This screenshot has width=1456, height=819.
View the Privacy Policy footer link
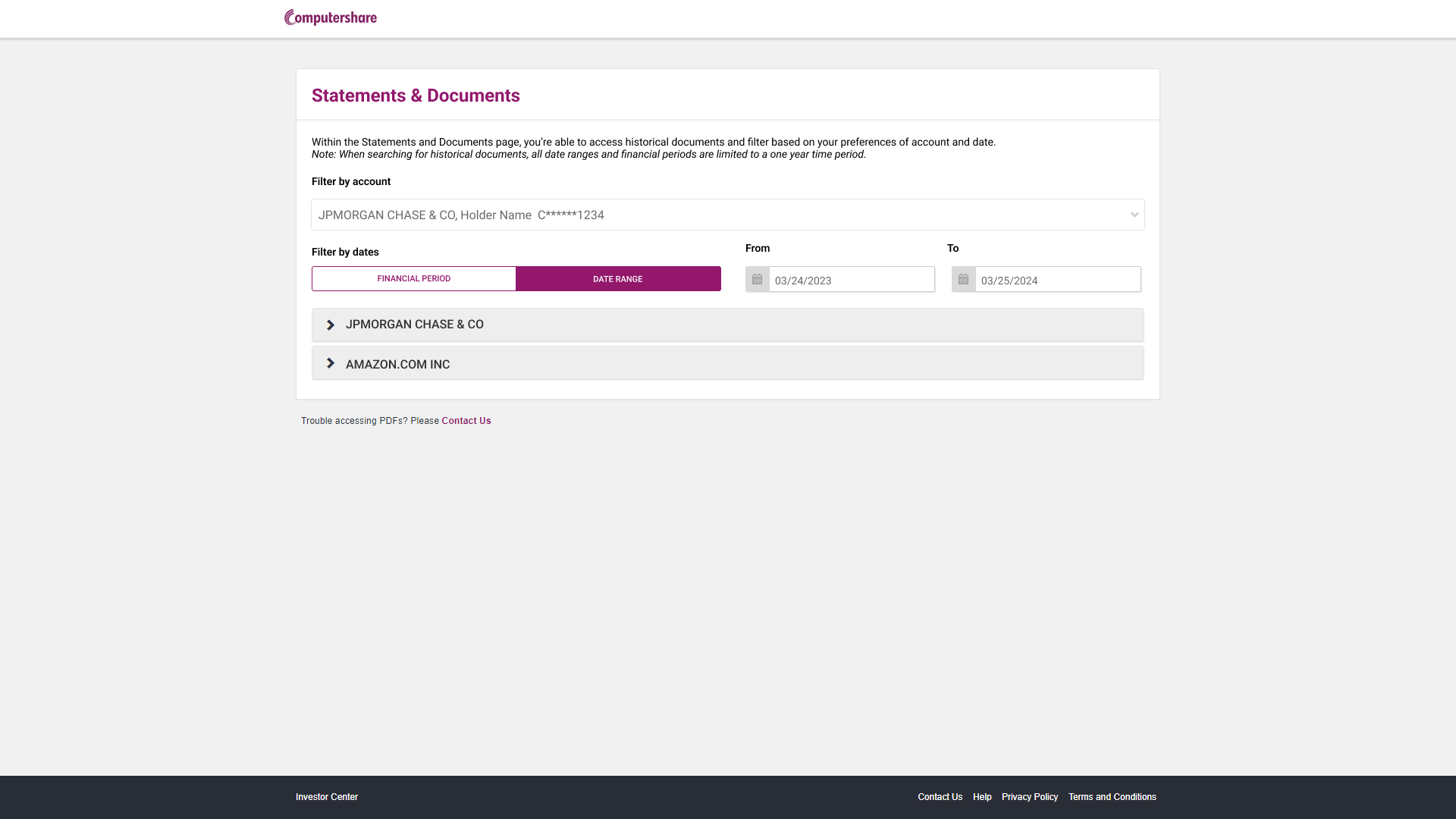pos(1030,797)
